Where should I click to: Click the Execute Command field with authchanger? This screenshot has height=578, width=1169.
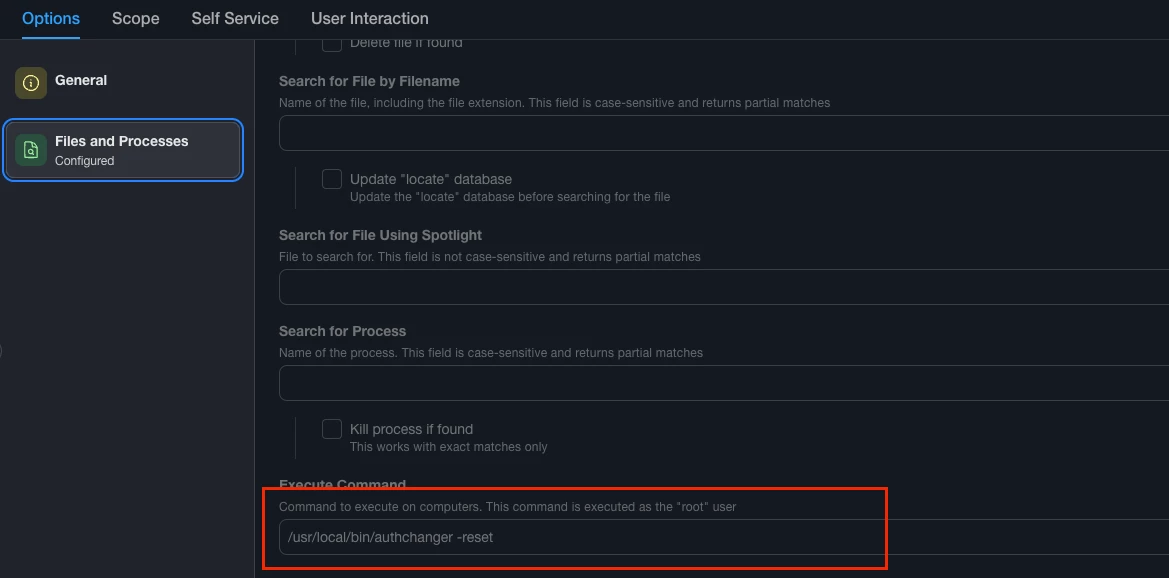[723, 537]
